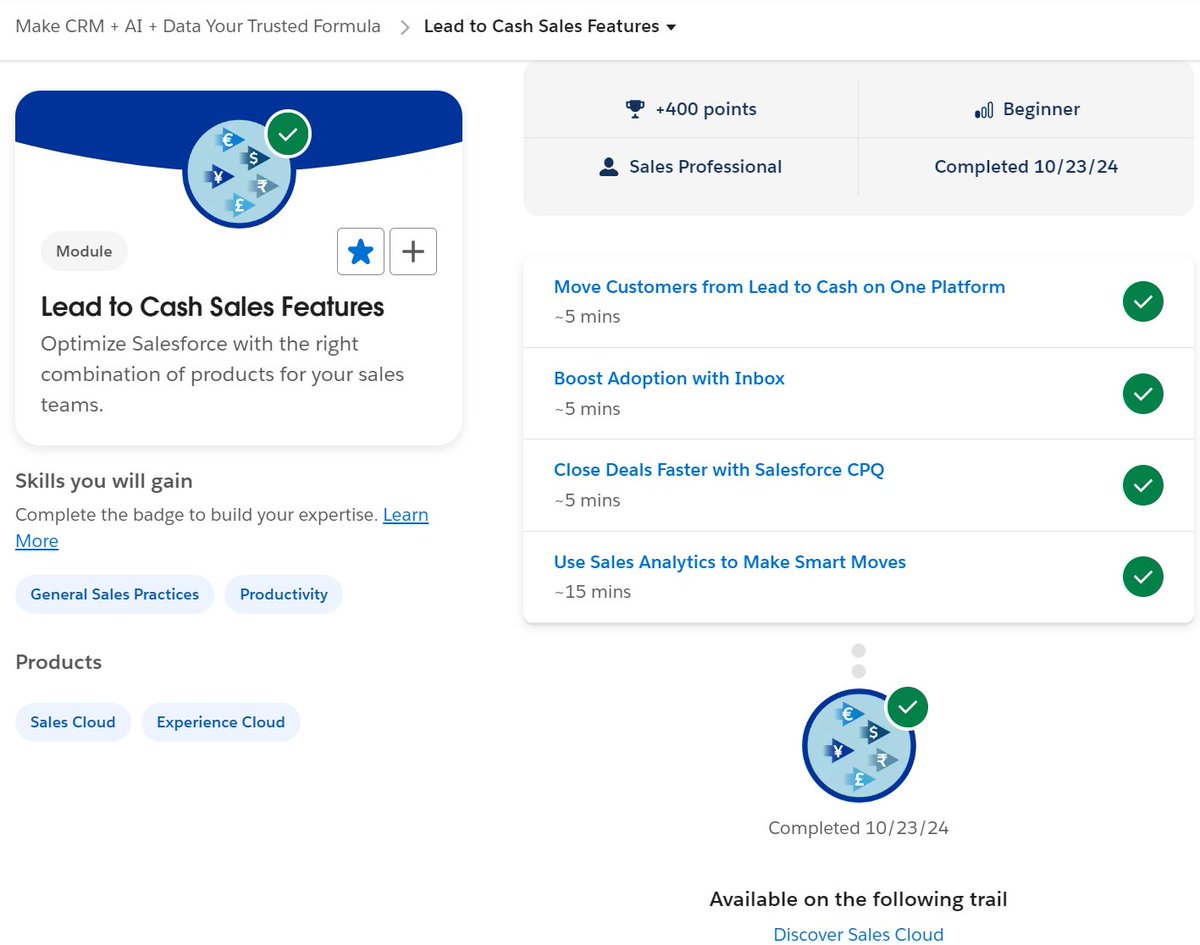1200x945 pixels.
Task: Open the Lead to Cash Sales Features breadcrumb dropdown
Action: coord(550,27)
